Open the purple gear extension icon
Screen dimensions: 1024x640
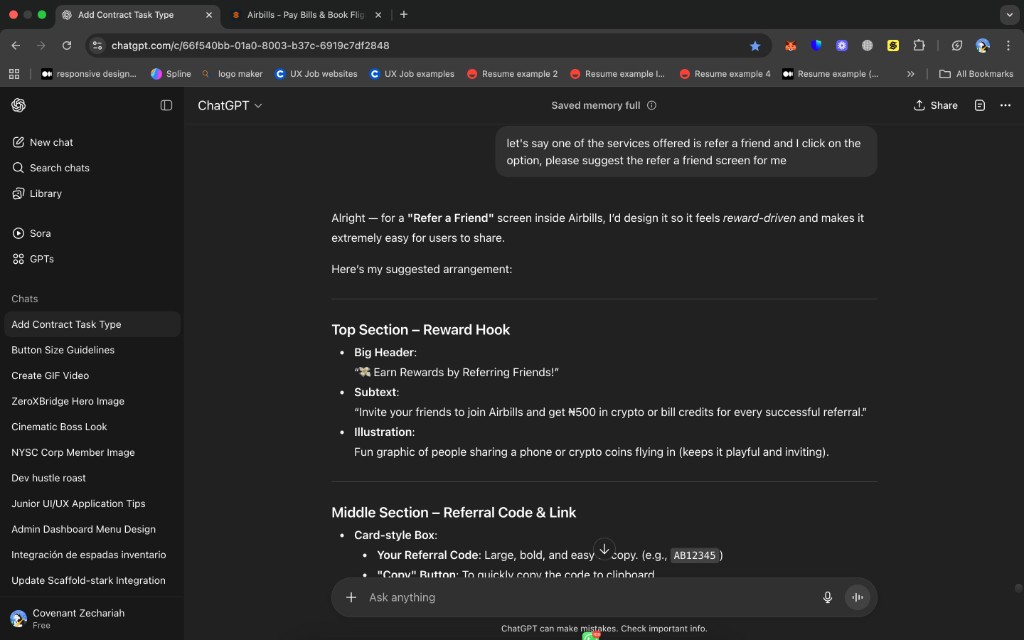pos(842,45)
